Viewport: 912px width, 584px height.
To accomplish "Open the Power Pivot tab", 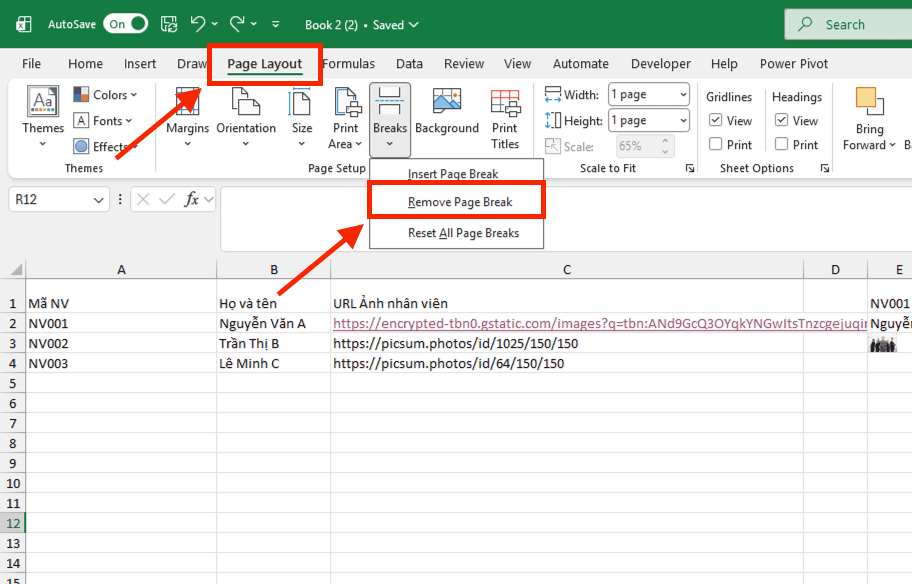I will tap(793, 64).
